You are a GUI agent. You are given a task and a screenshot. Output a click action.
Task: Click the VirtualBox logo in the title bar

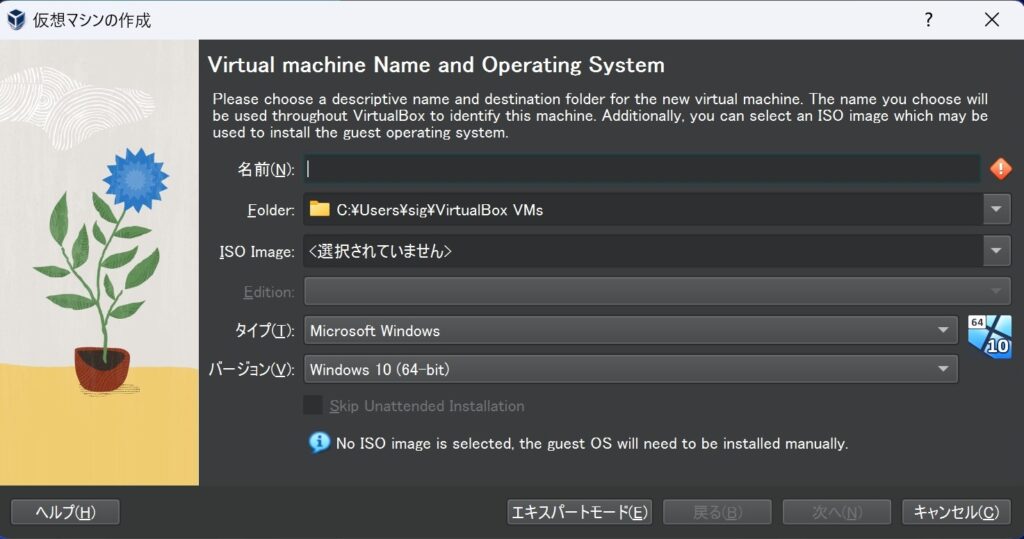point(16,19)
